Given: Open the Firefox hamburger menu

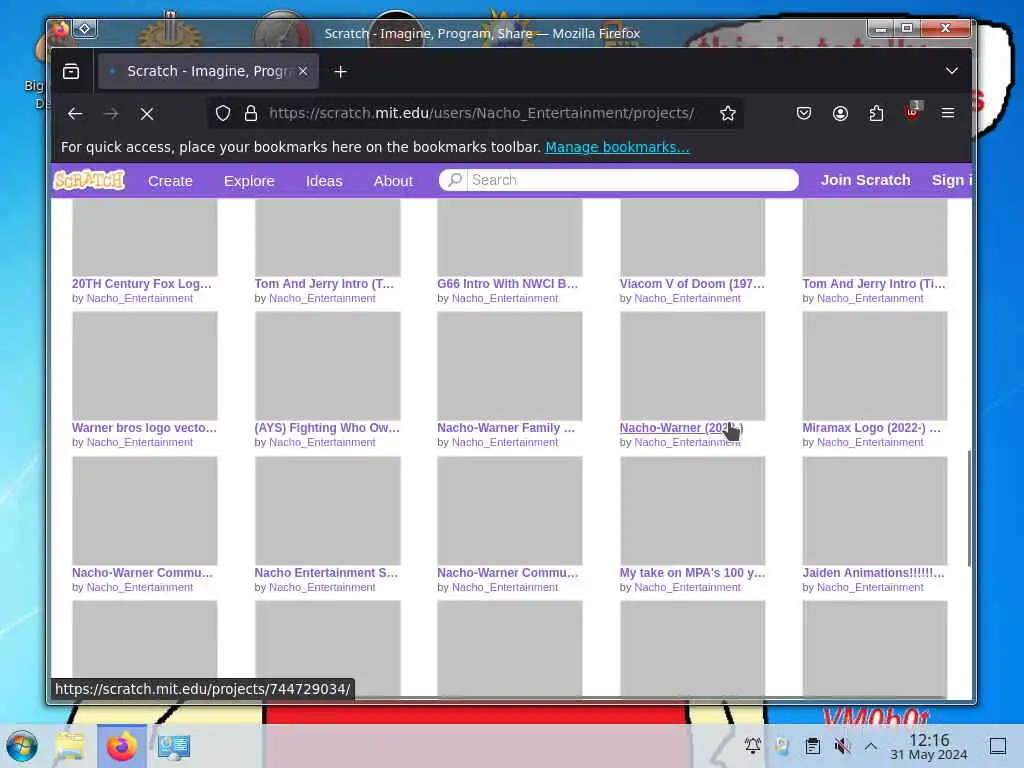Looking at the screenshot, I should [948, 113].
